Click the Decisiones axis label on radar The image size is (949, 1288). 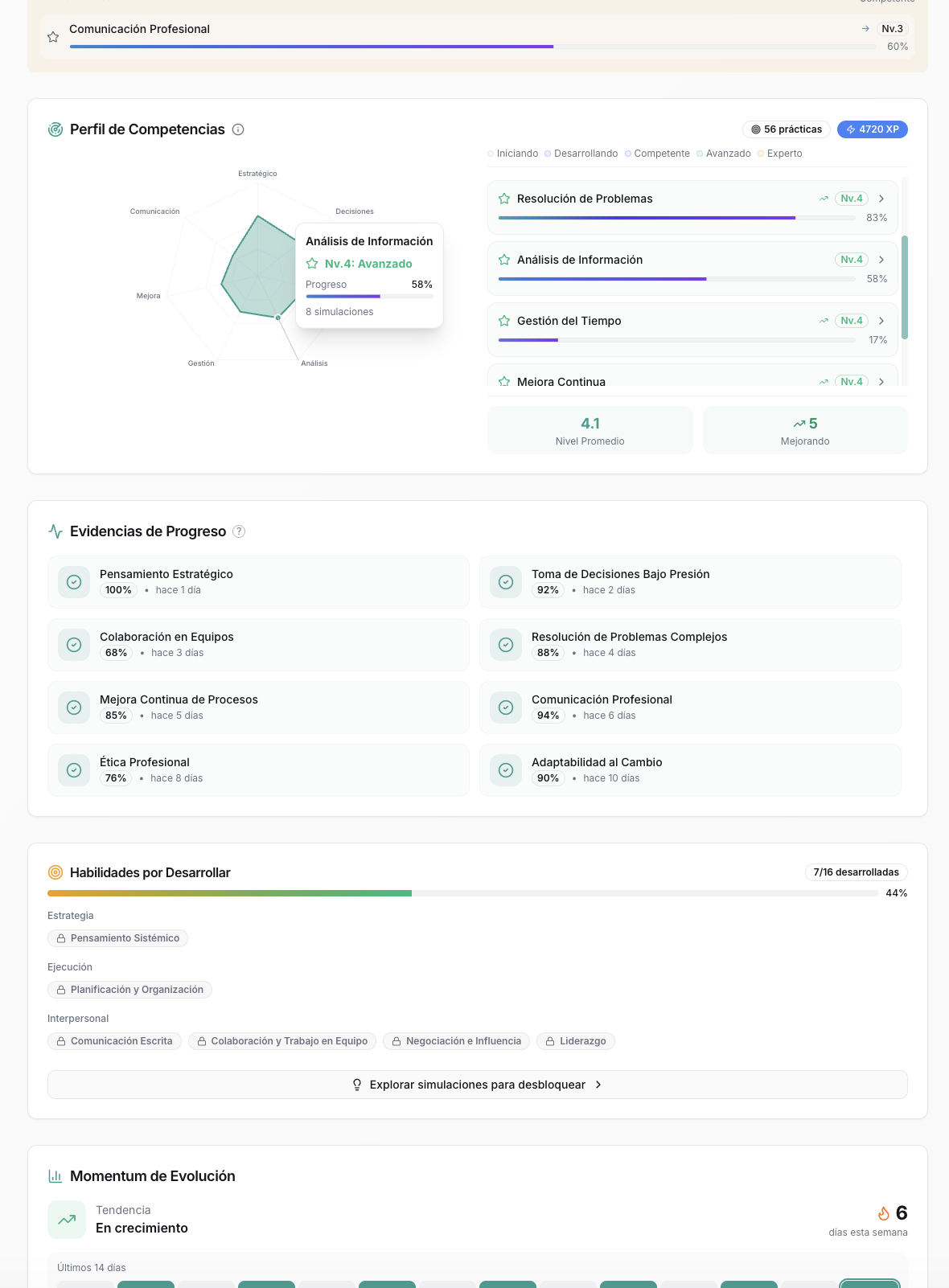(355, 211)
